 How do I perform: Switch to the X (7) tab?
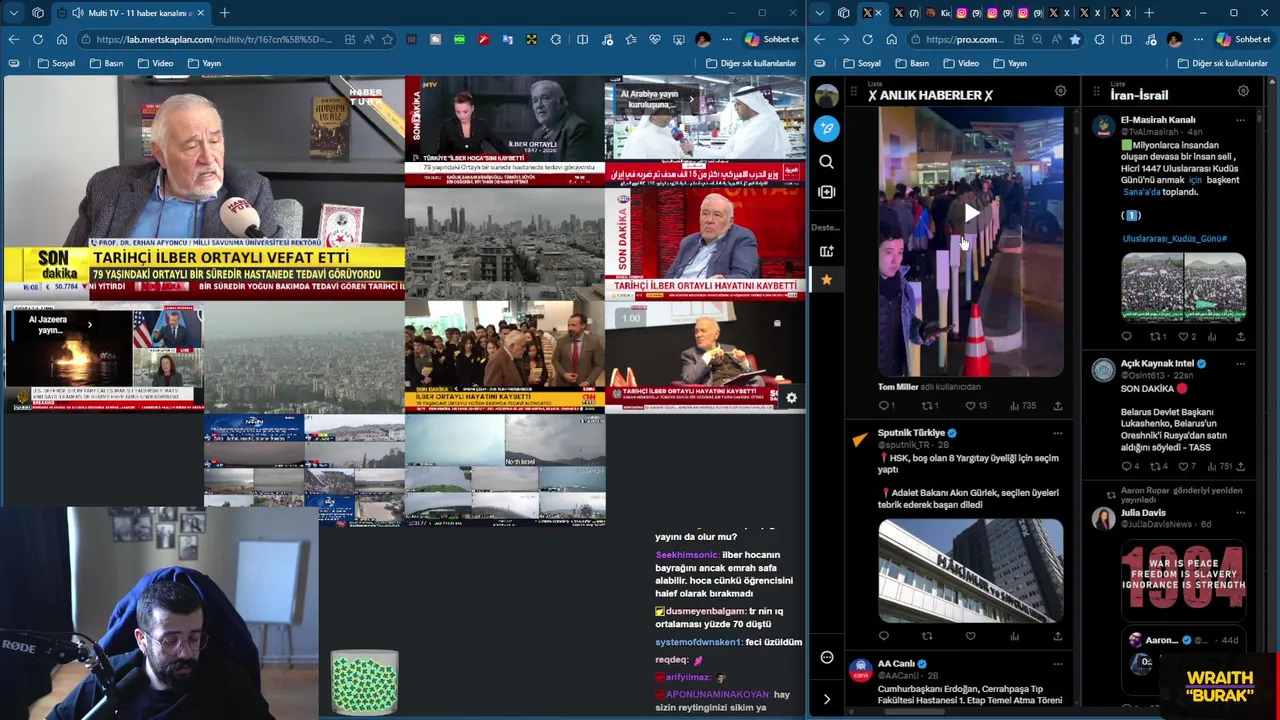(x=906, y=13)
